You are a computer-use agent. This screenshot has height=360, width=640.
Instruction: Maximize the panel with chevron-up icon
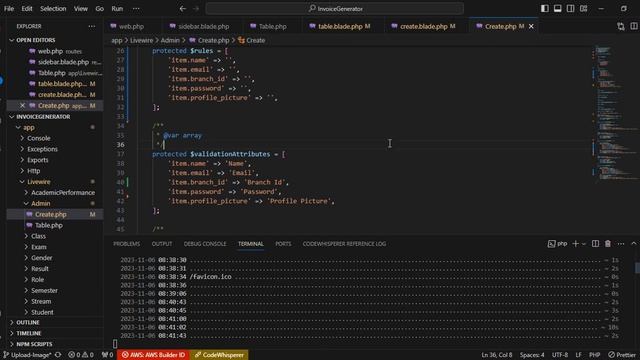pyautogui.click(x=633, y=244)
